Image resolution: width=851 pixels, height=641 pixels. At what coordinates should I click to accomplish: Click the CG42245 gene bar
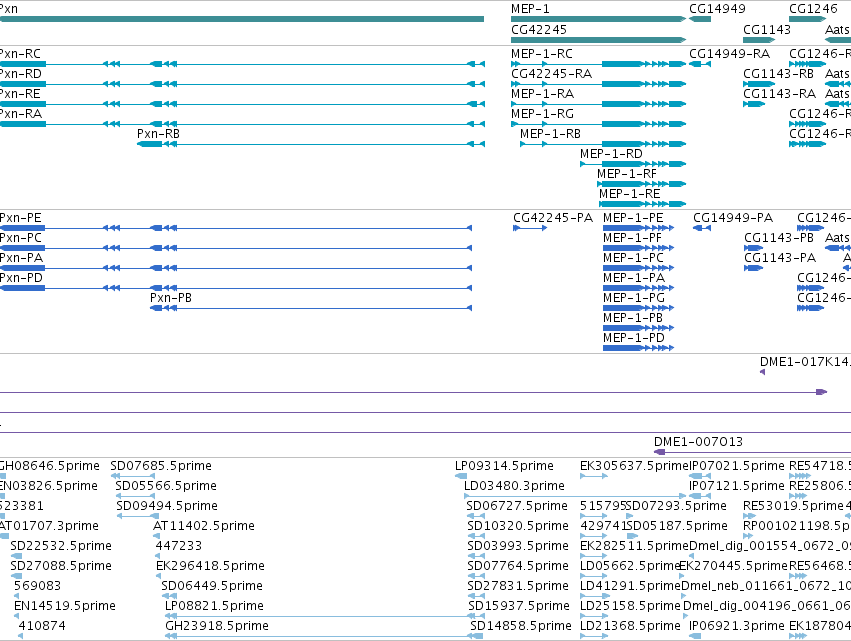pos(598,40)
